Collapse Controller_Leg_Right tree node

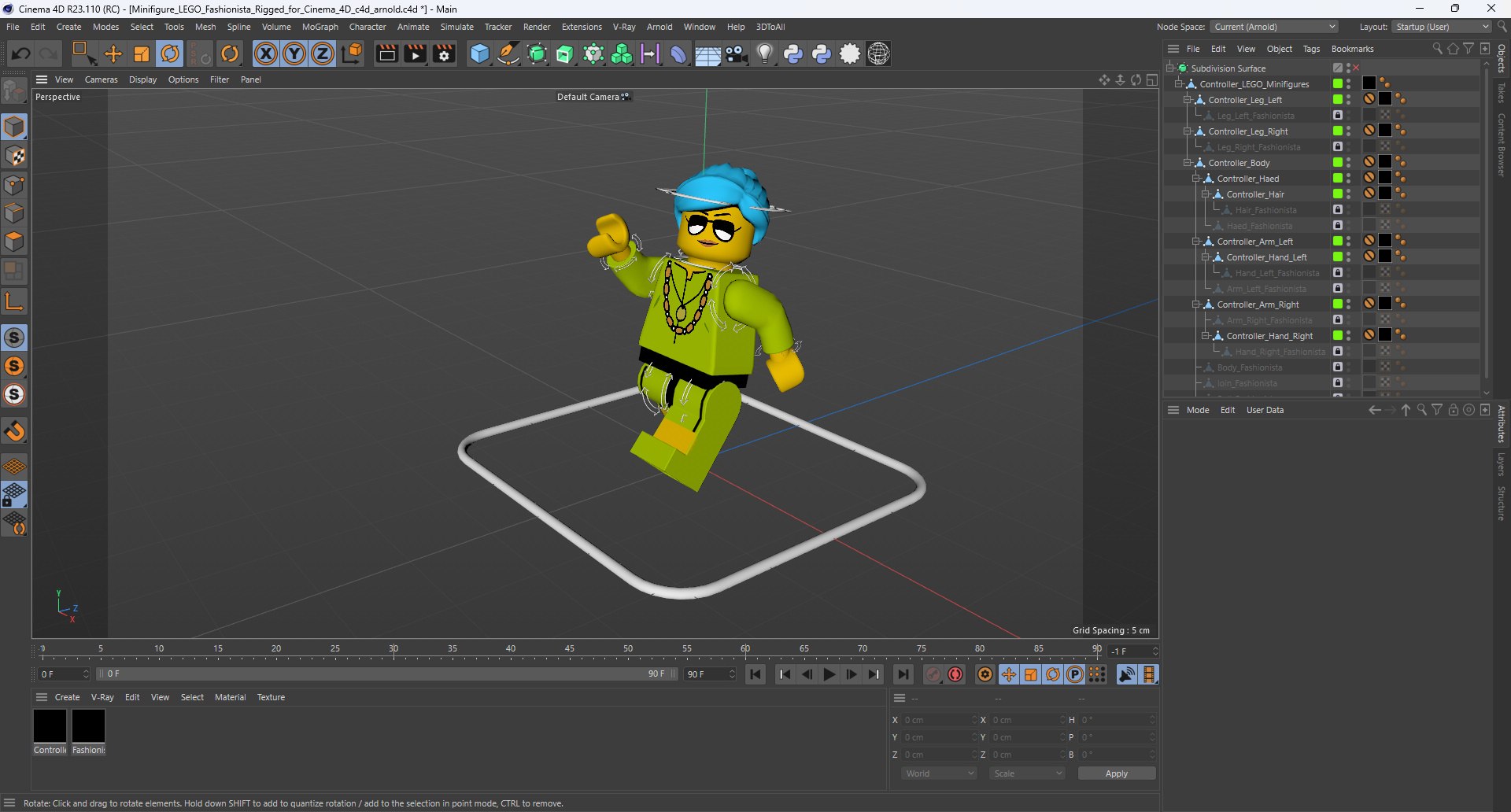click(1187, 131)
